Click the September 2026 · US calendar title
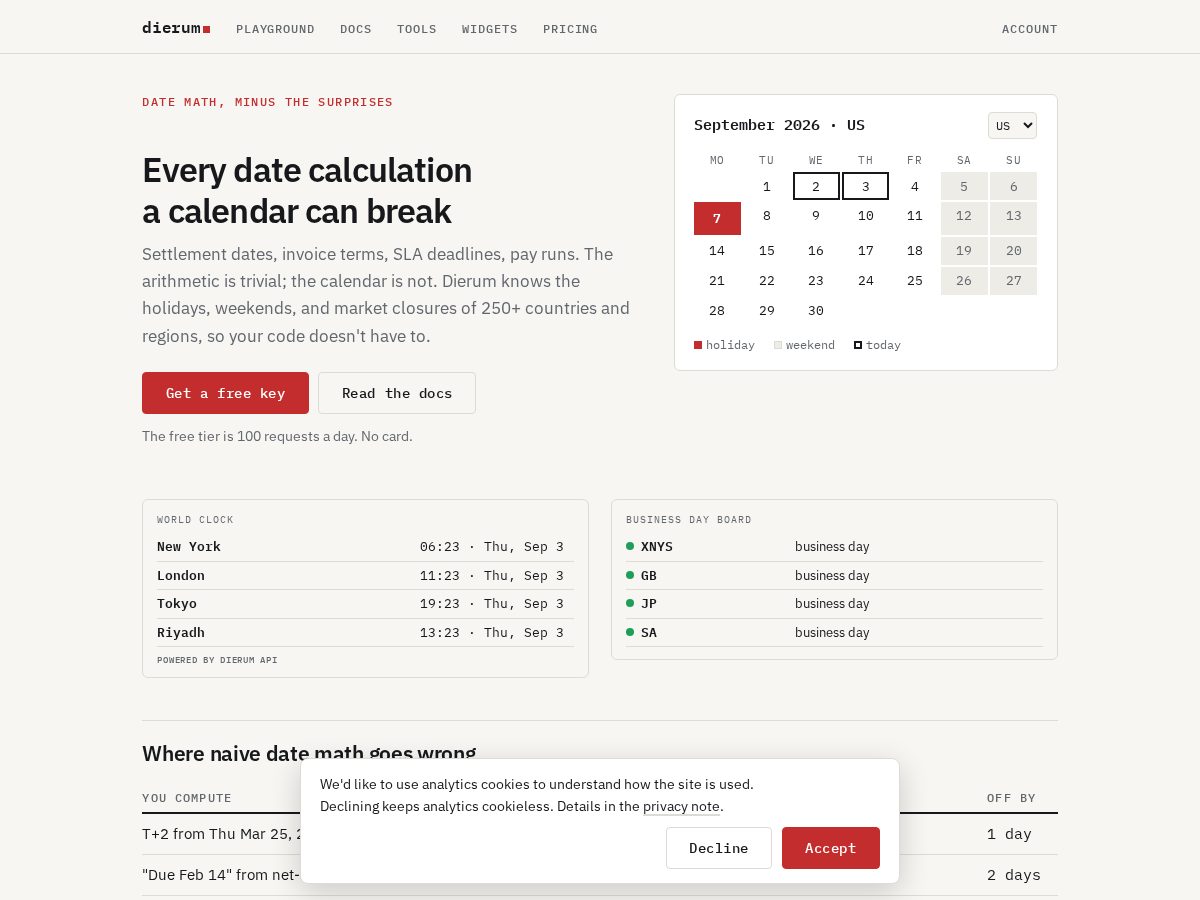 tap(779, 125)
